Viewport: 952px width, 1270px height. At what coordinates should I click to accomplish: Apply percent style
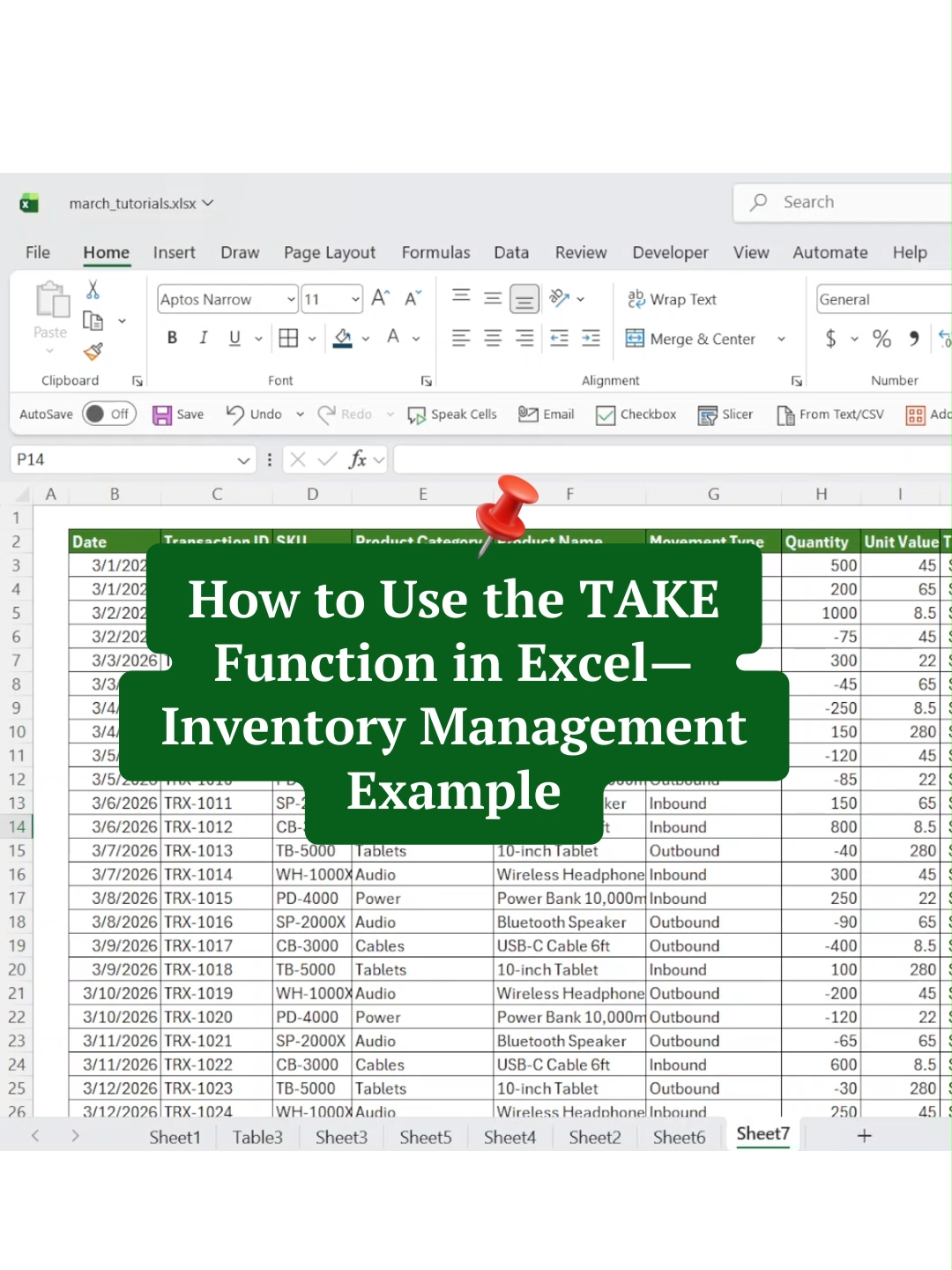(x=881, y=339)
